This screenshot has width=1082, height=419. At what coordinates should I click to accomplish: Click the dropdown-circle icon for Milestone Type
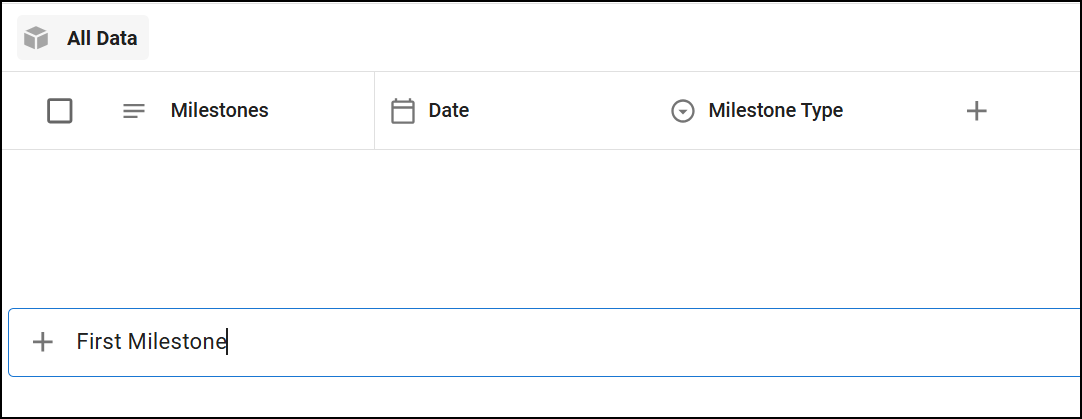pos(683,111)
